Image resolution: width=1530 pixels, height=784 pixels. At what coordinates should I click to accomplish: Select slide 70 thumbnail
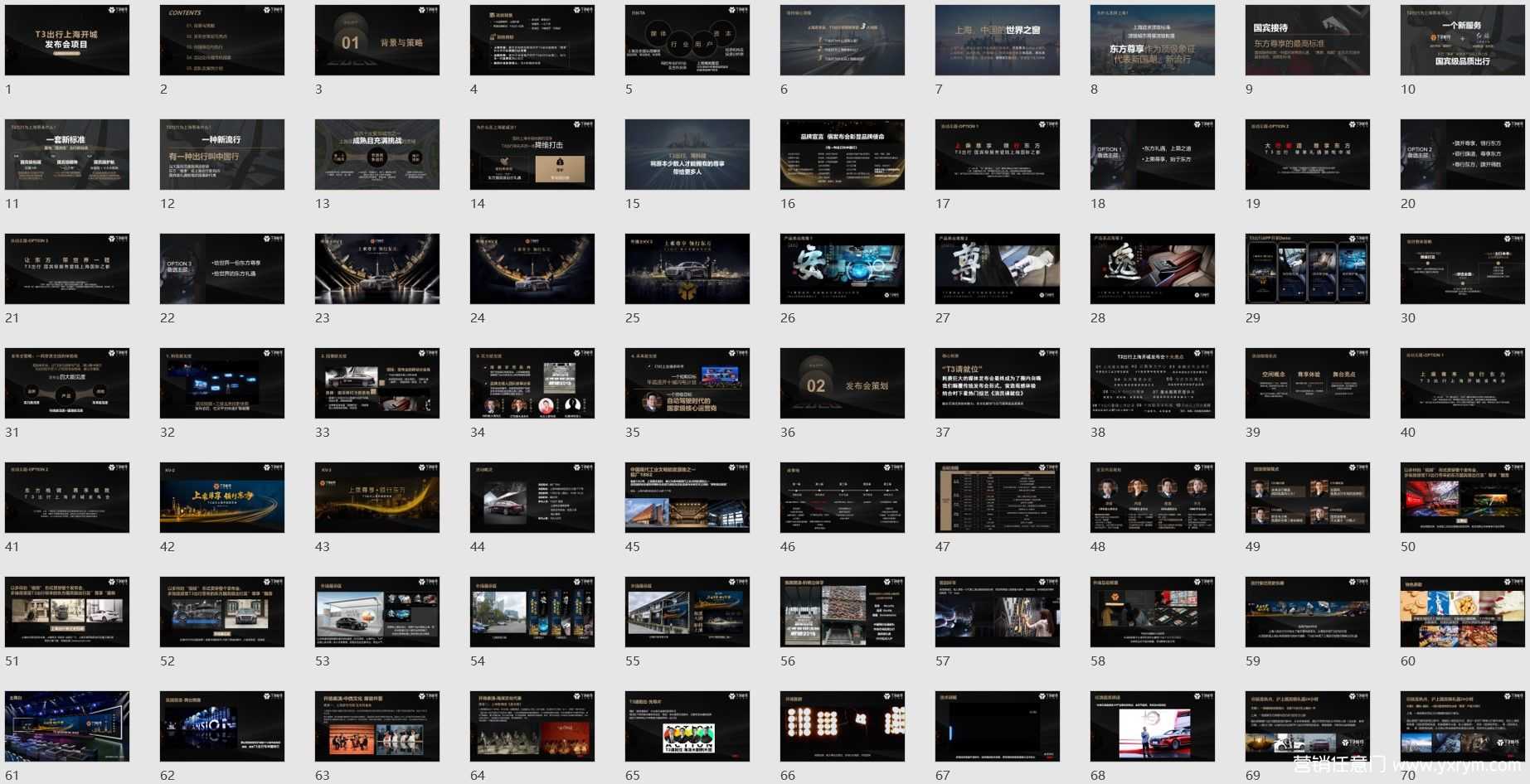click(1463, 726)
